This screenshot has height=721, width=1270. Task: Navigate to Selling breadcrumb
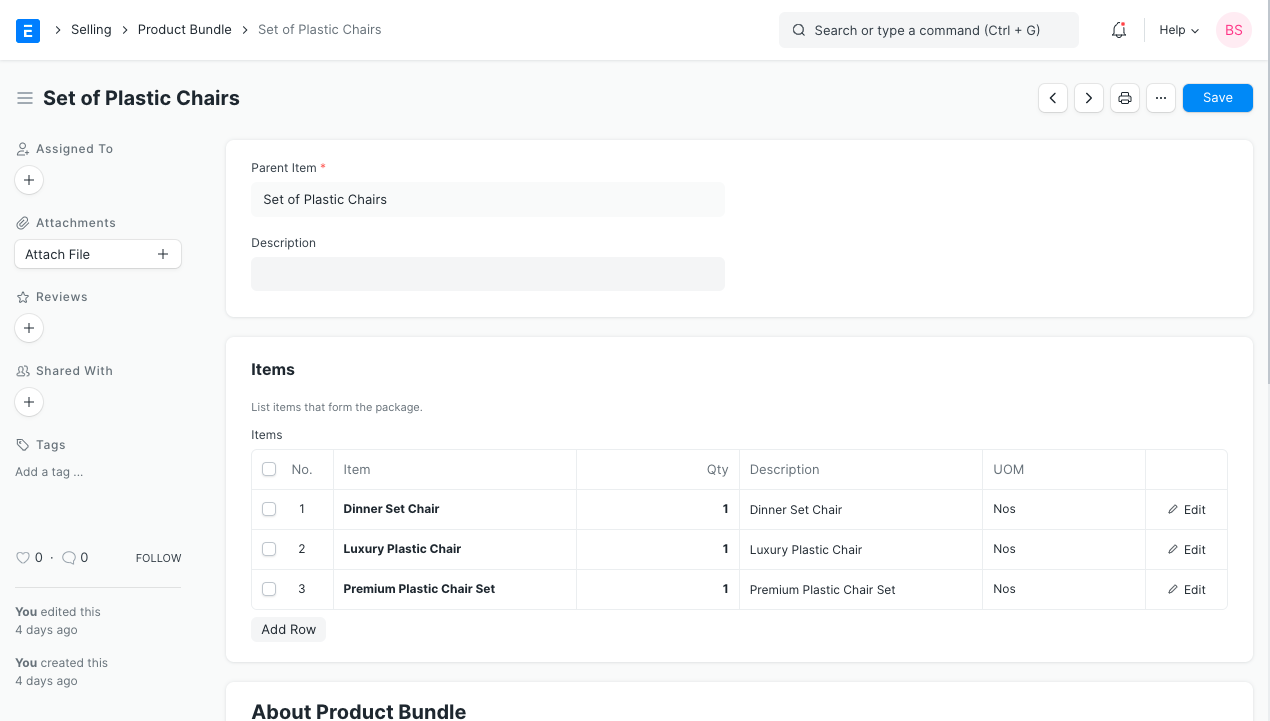91,30
